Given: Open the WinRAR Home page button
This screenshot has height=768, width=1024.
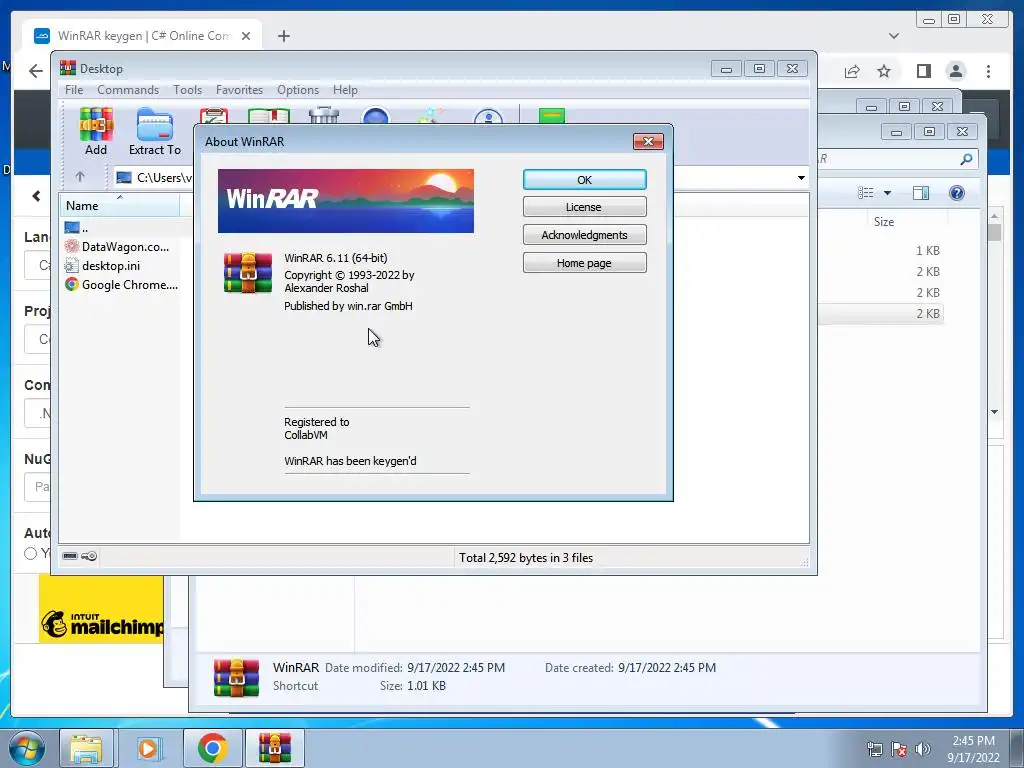Looking at the screenshot, I should click(x=584, y=263).
